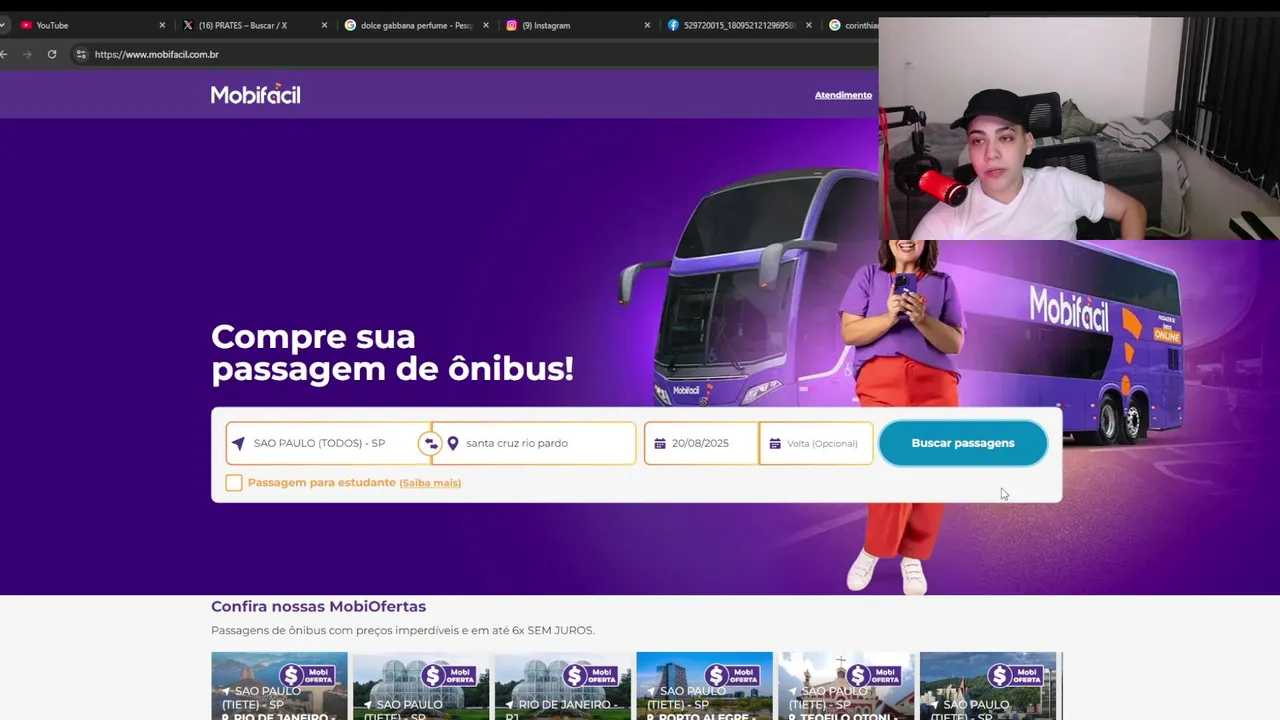Click the Compre sua passagem de ônibus! headline
The width and height of the screenshot is (1280, 720).
click(392, 352)
